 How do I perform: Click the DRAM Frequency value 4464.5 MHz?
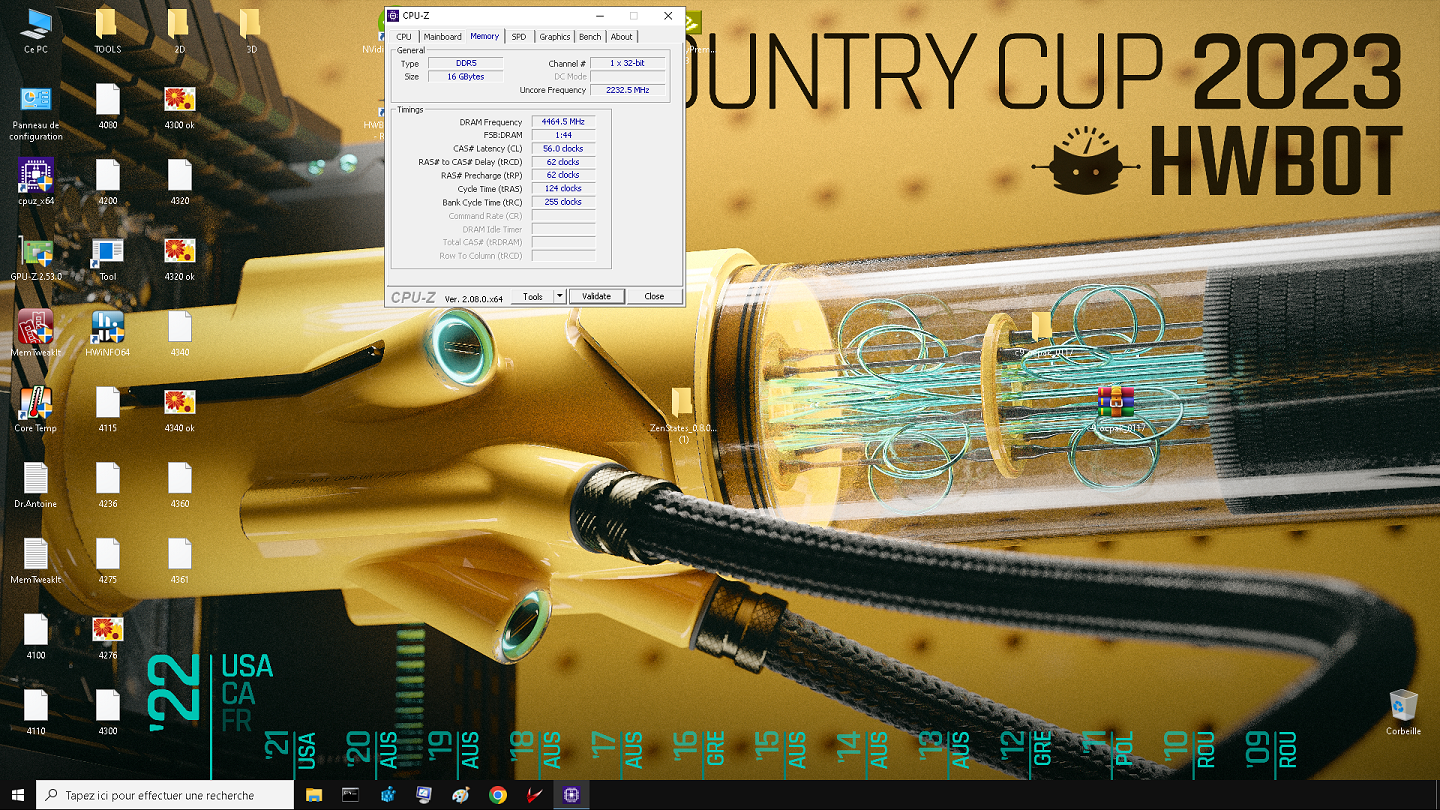point(563,122)
